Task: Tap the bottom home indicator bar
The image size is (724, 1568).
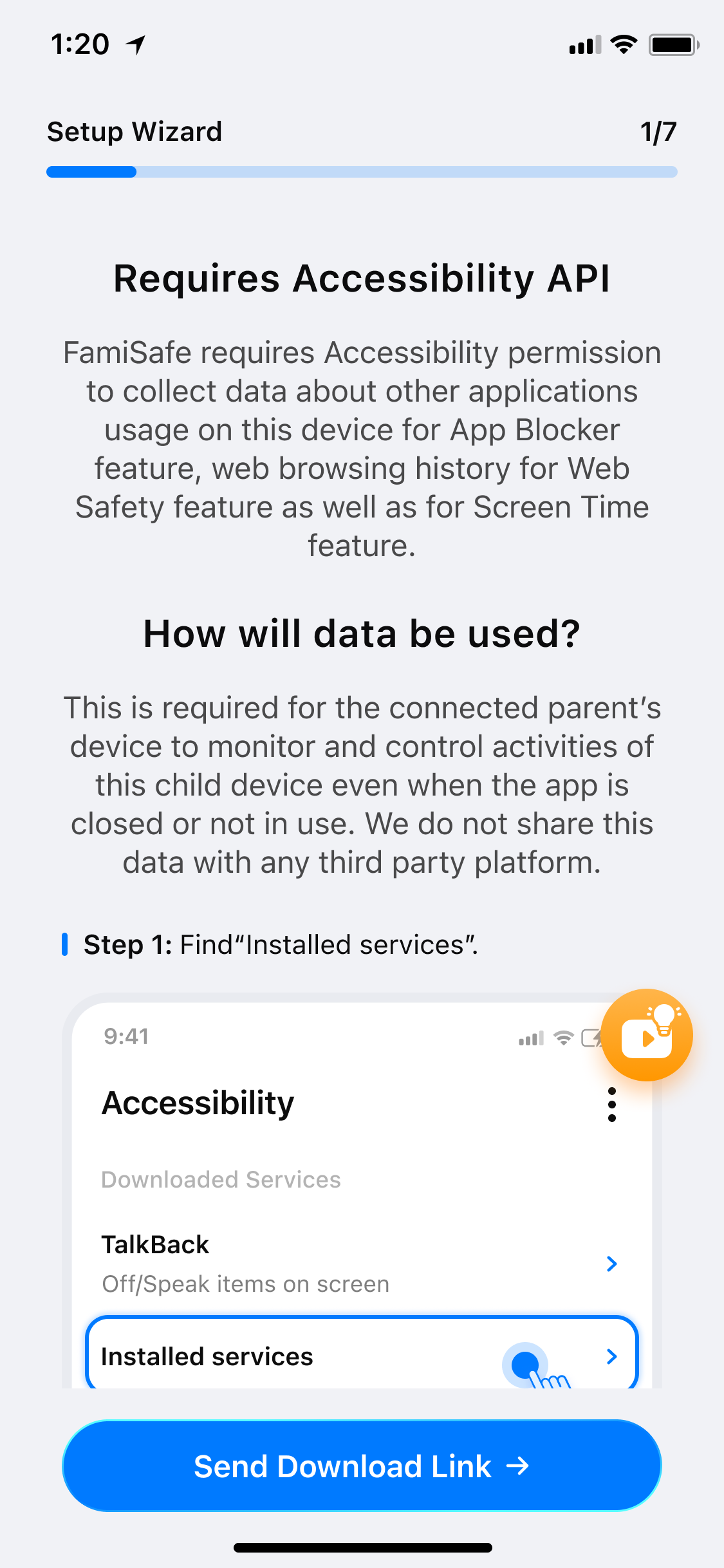Action: coord(362,1547)
